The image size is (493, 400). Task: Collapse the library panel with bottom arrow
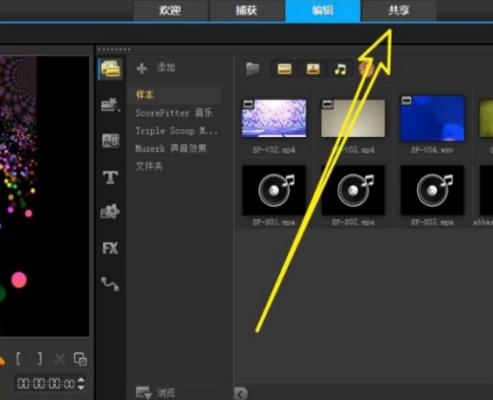coord(241,394)
